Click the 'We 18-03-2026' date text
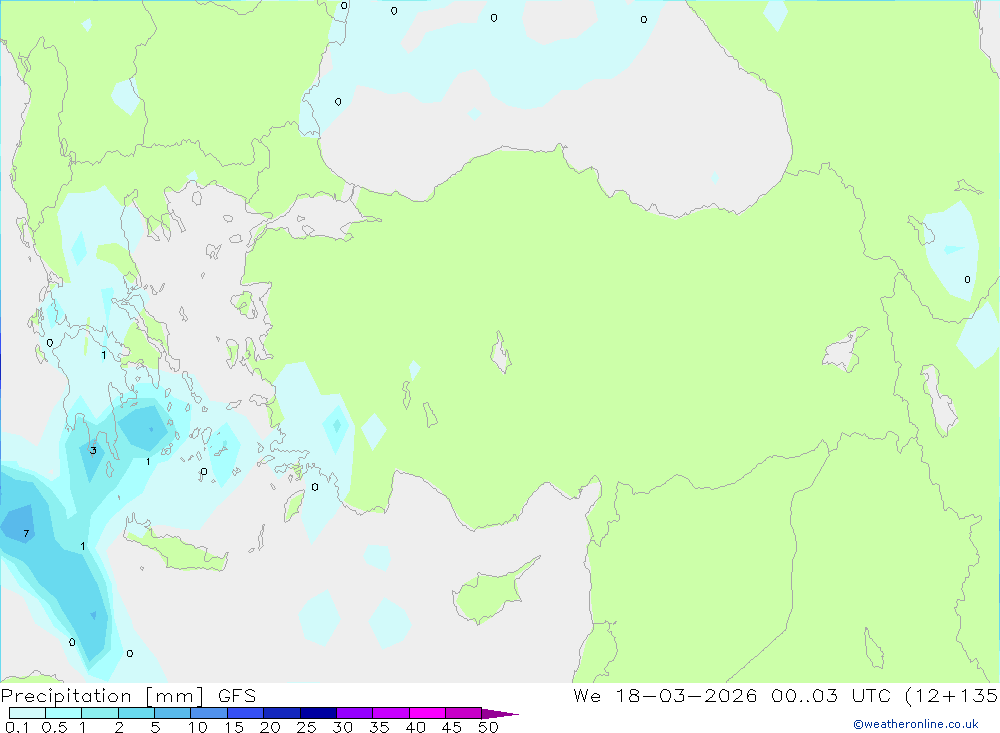The width and height of the screenshot is (1000, 733). 665,696
